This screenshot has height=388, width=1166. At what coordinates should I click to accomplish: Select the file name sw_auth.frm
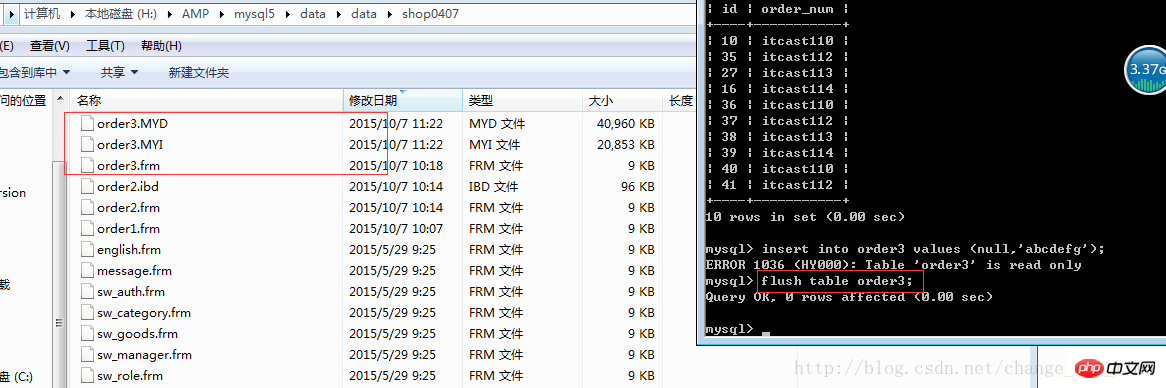point(131,291)
